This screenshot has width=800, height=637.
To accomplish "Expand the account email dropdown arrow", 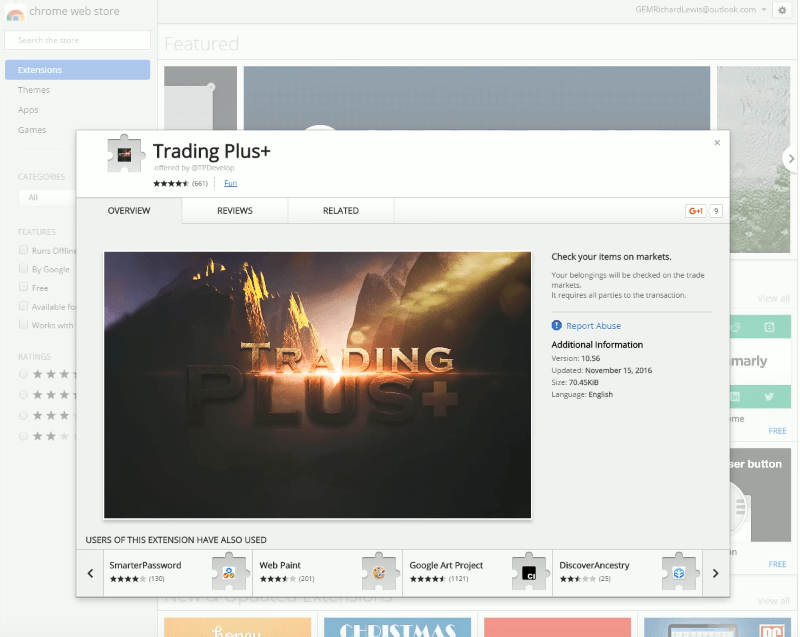I will [x=764, y=10].
